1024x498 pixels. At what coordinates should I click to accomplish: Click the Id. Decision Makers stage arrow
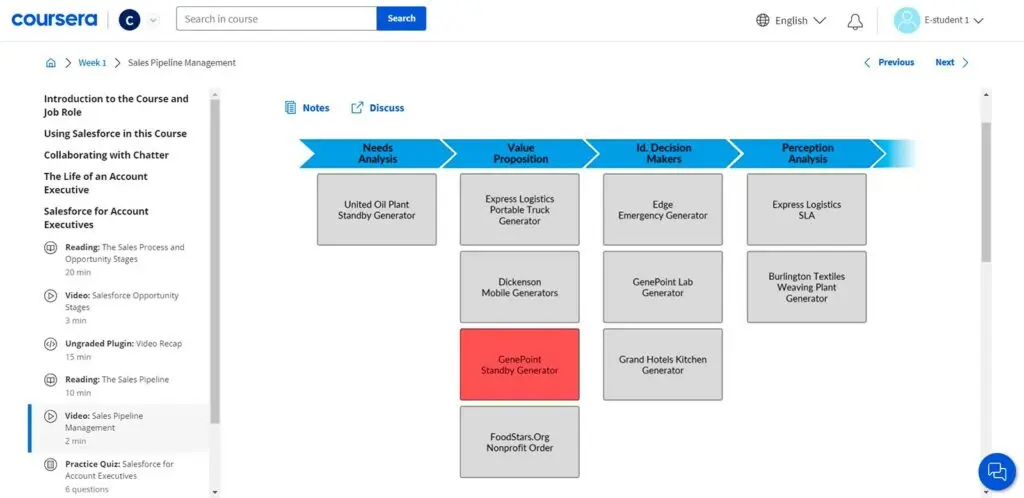(x=663, y=153)
